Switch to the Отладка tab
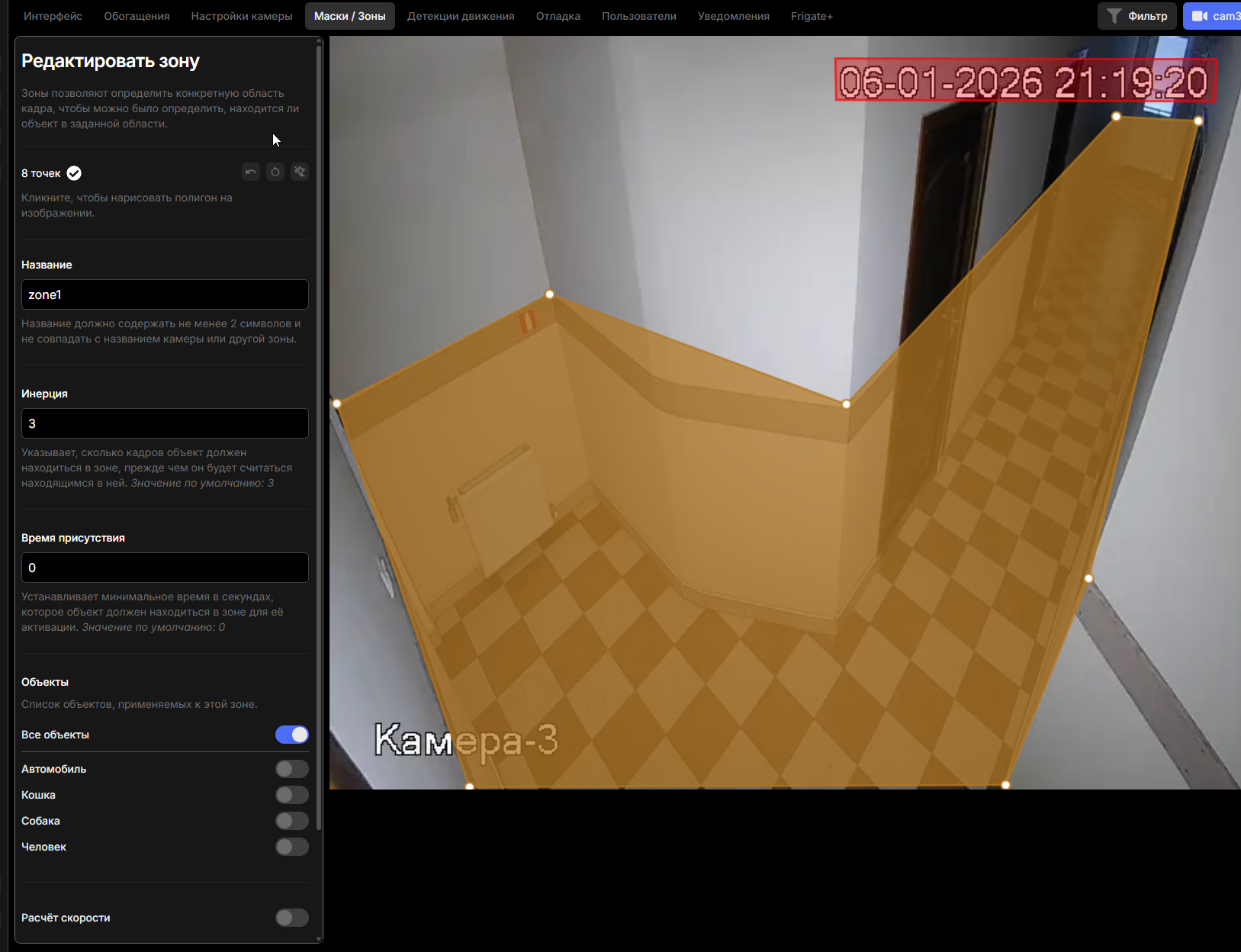 click(558, 16)
